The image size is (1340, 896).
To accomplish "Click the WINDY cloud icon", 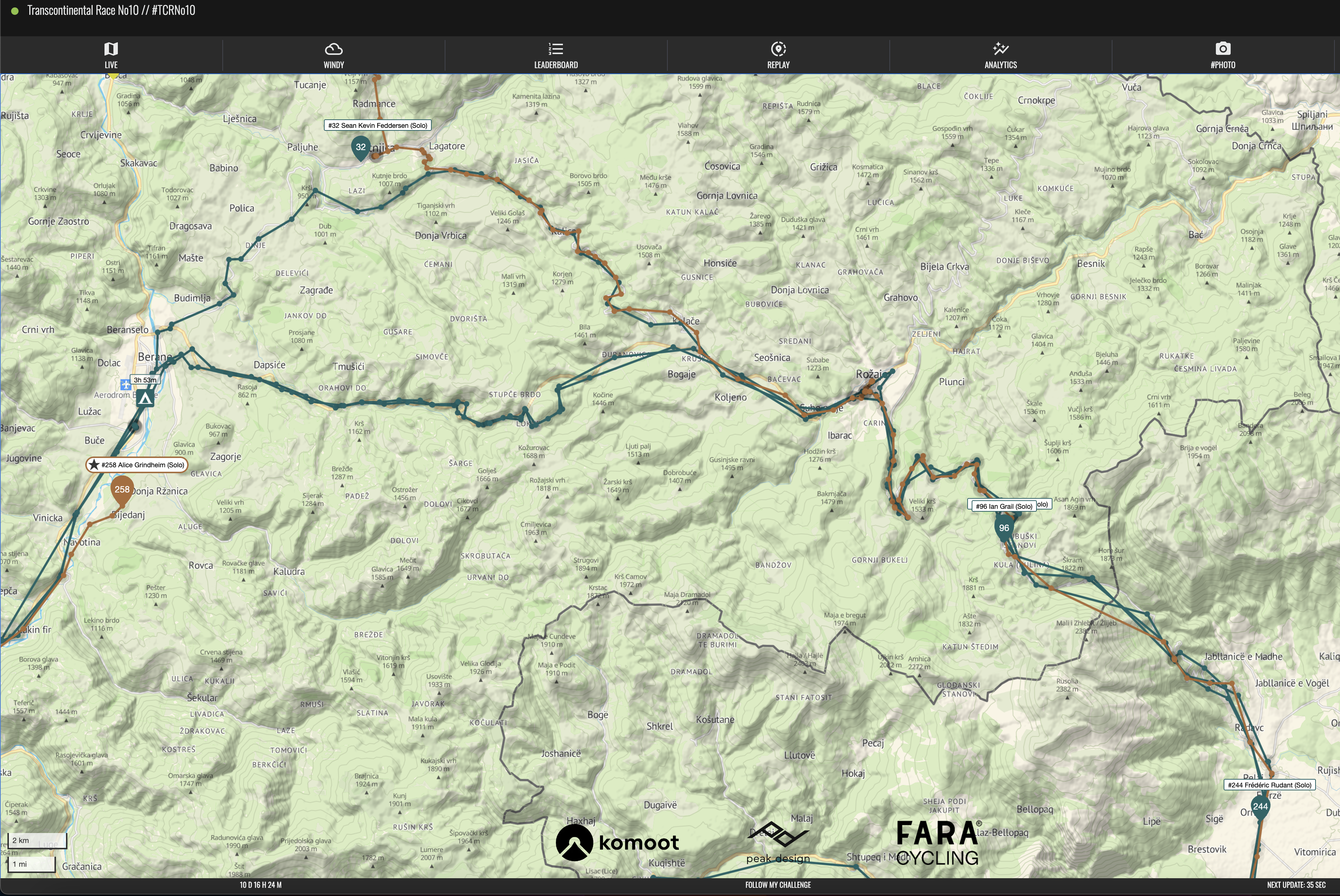I will point(334,49).
